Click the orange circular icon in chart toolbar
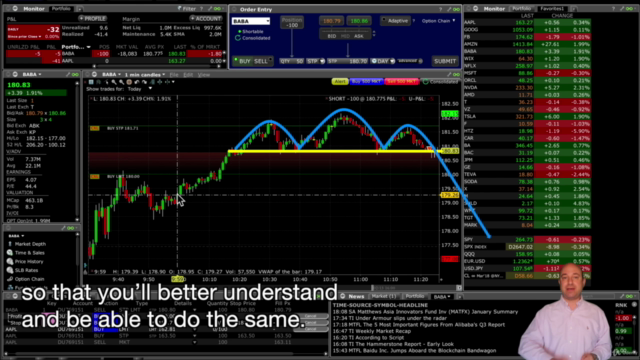Screen dimensions: 640x360 coord(129,82)
